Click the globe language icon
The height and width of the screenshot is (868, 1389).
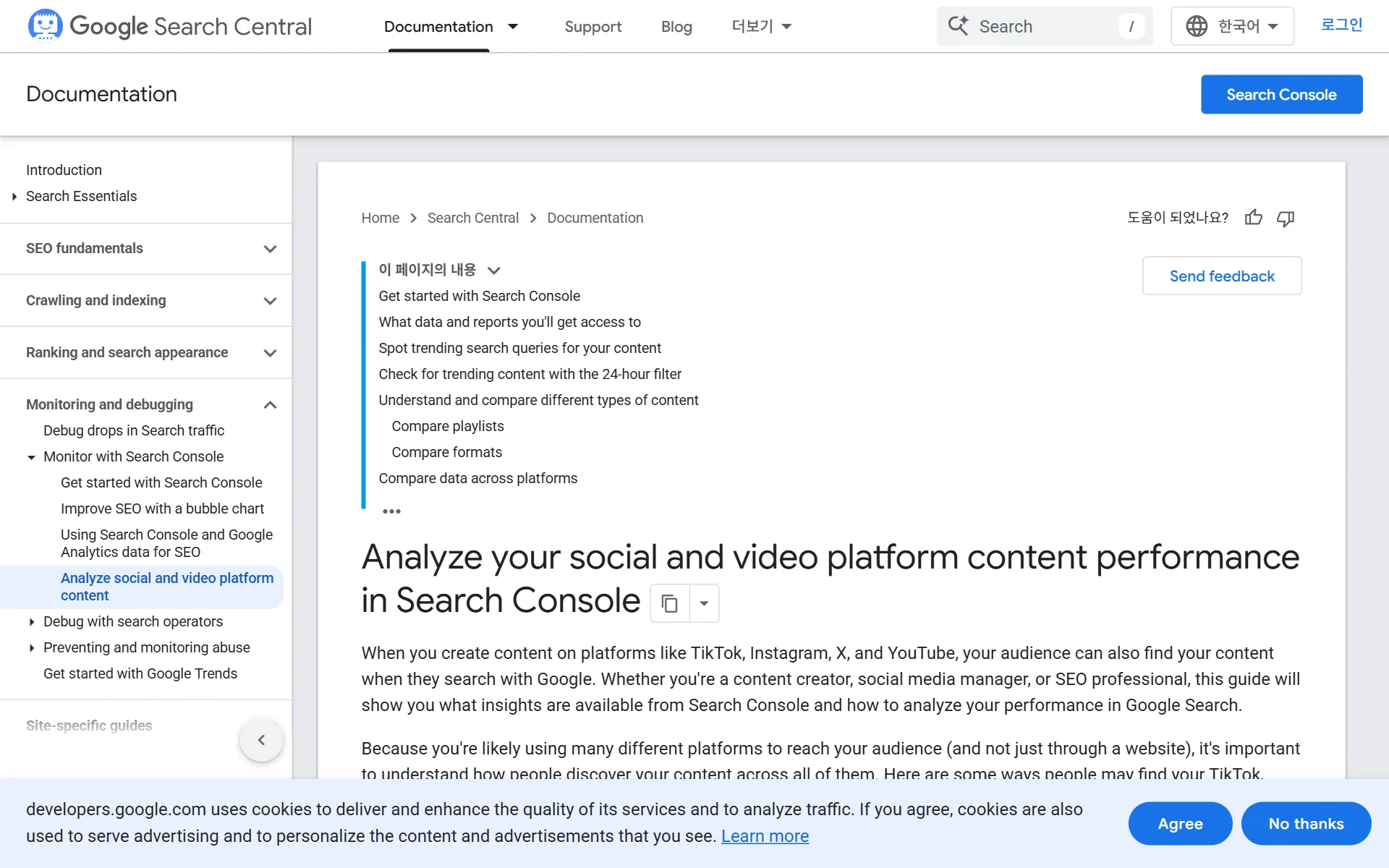coord(1197,26)
